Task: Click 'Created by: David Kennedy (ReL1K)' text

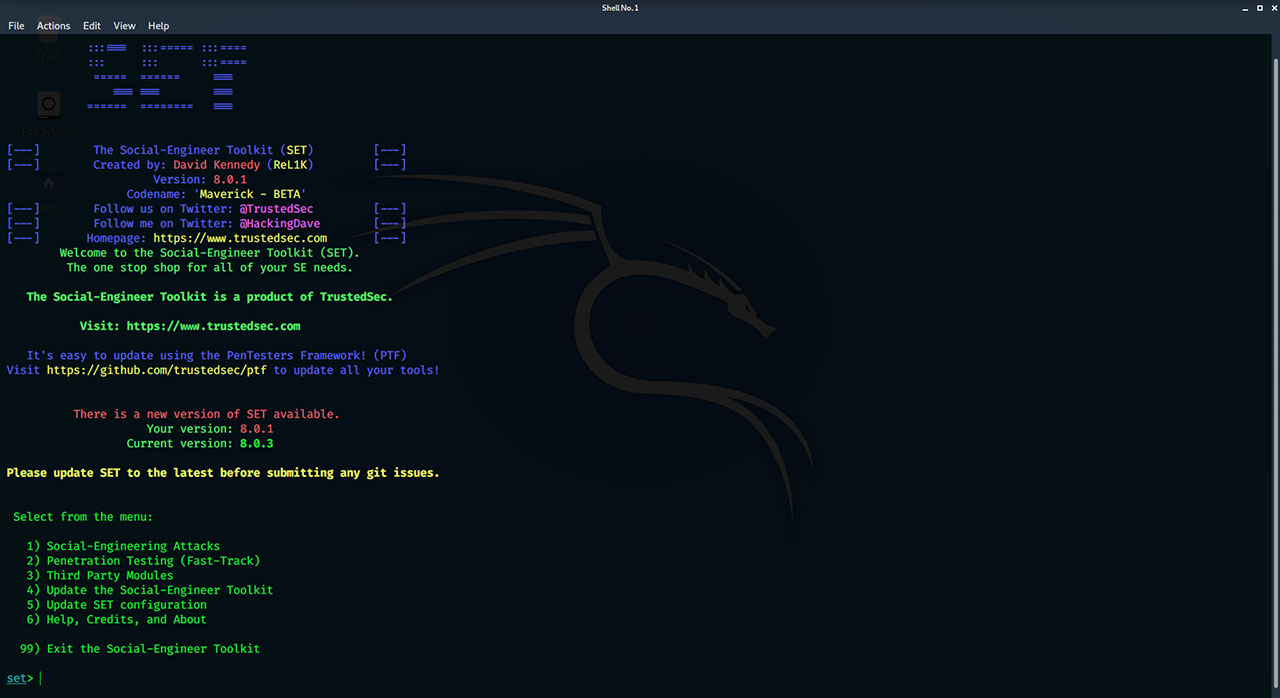Action: coord(203,165)
